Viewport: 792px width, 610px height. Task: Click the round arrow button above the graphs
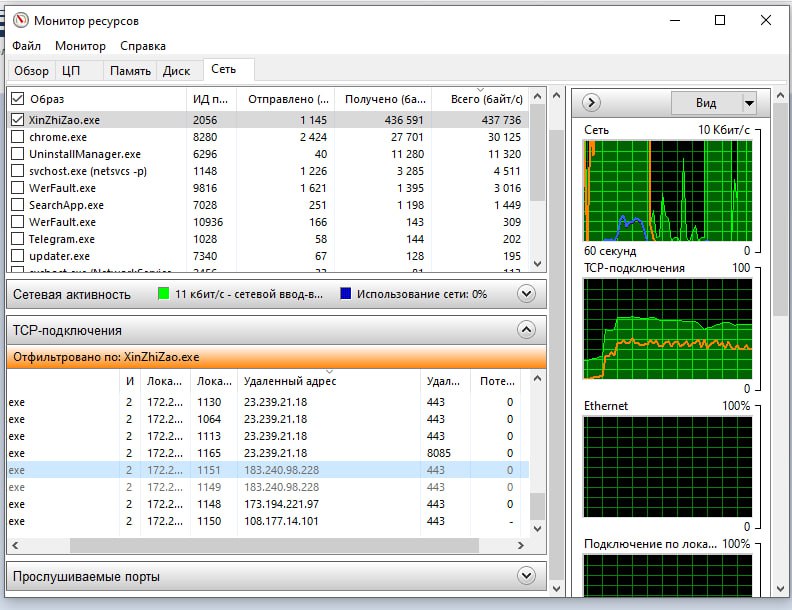click(x=591, y=103)
